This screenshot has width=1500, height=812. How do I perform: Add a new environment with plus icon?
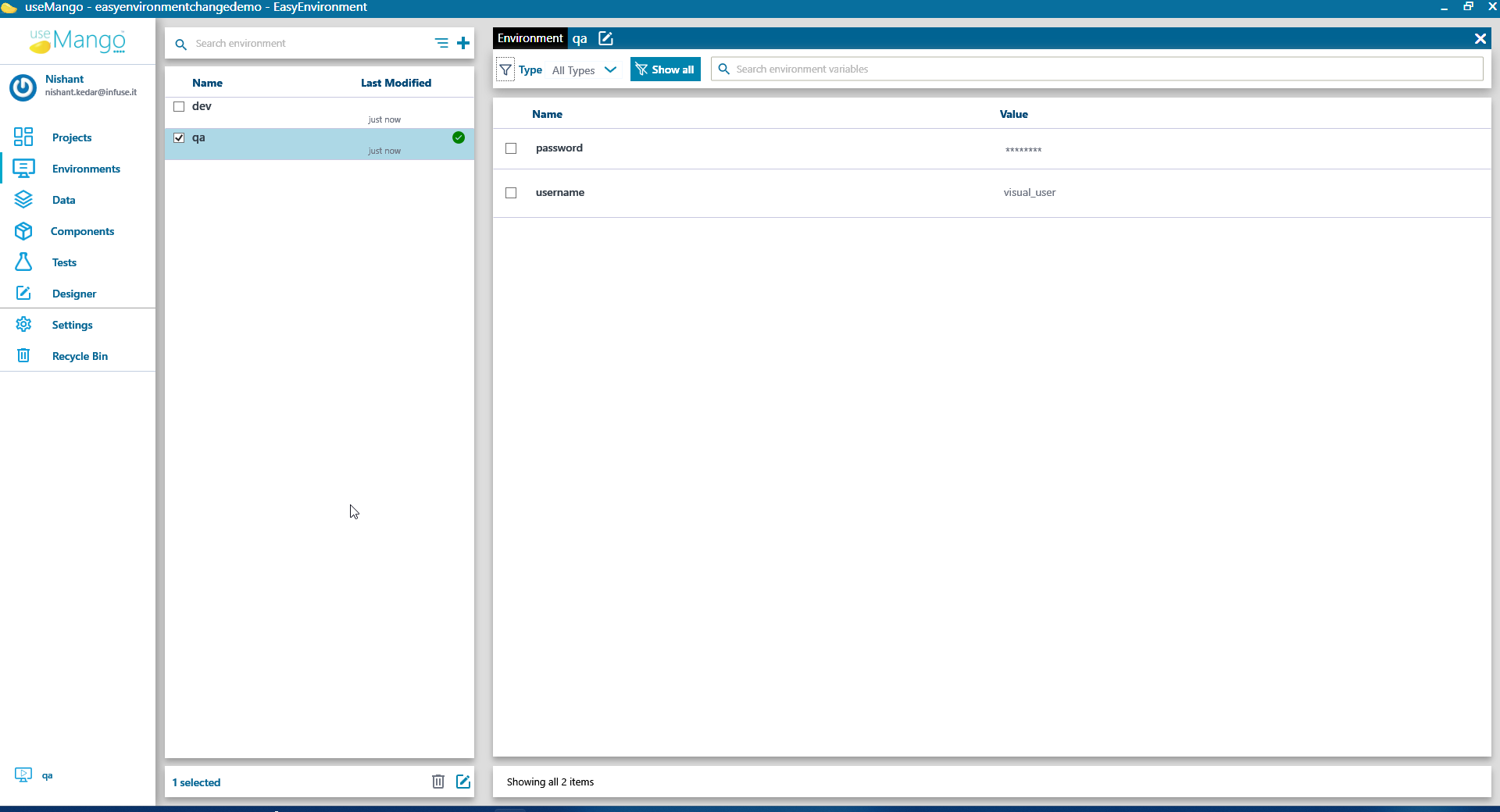463,43
